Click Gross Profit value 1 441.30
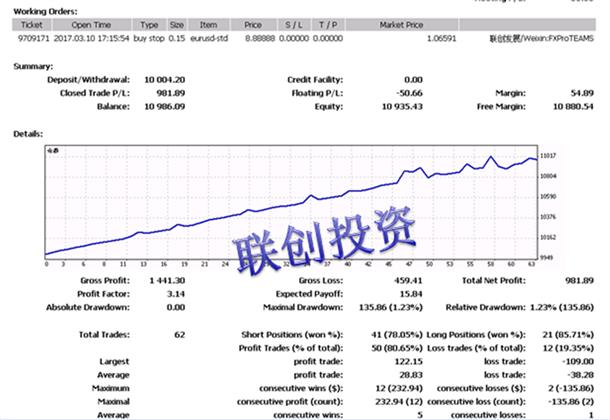Viewport: 610px width, 420px height. pos(167,281)
